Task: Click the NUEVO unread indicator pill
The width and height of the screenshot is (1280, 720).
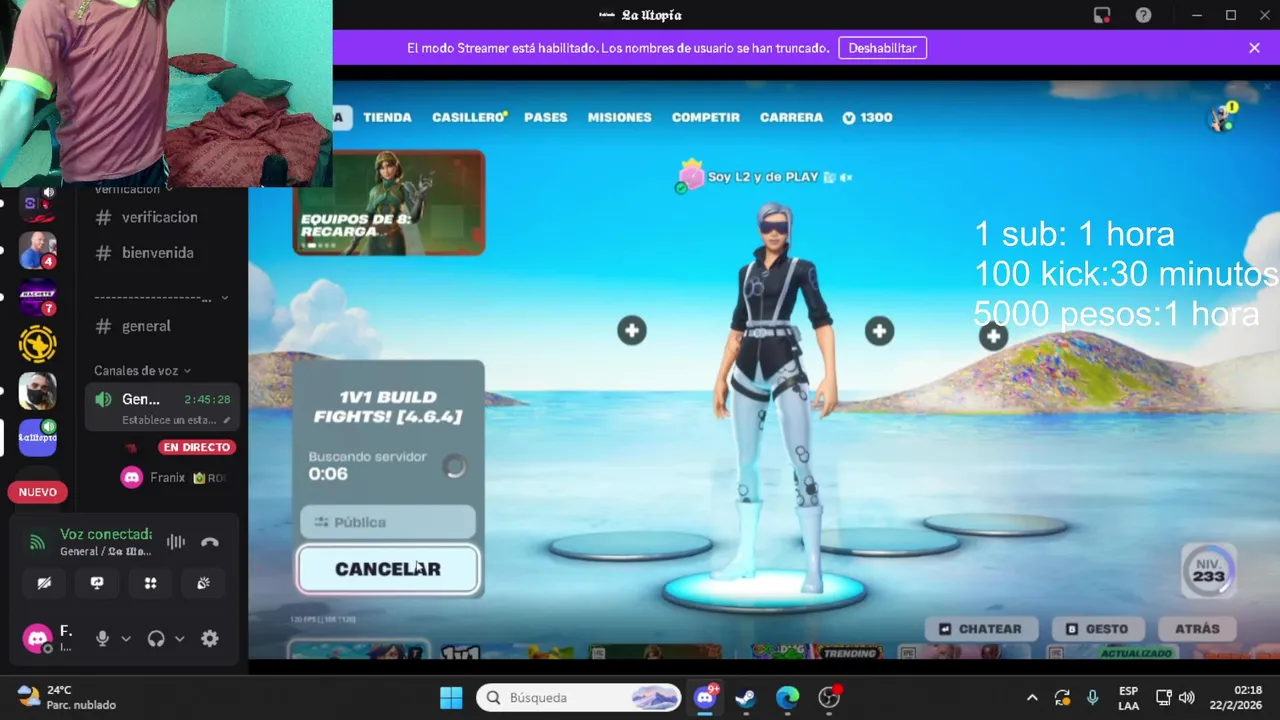Action: (38, 492)
